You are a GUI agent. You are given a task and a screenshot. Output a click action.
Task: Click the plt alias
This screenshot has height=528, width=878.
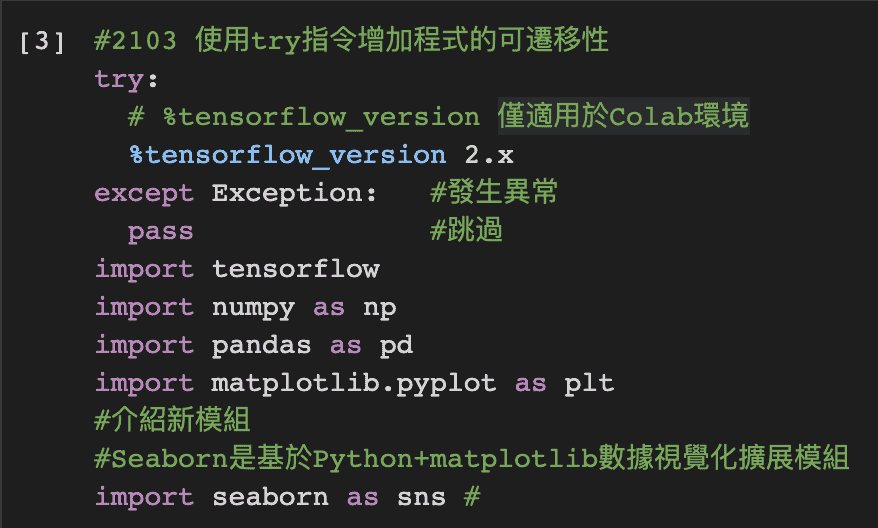(589, 384)
